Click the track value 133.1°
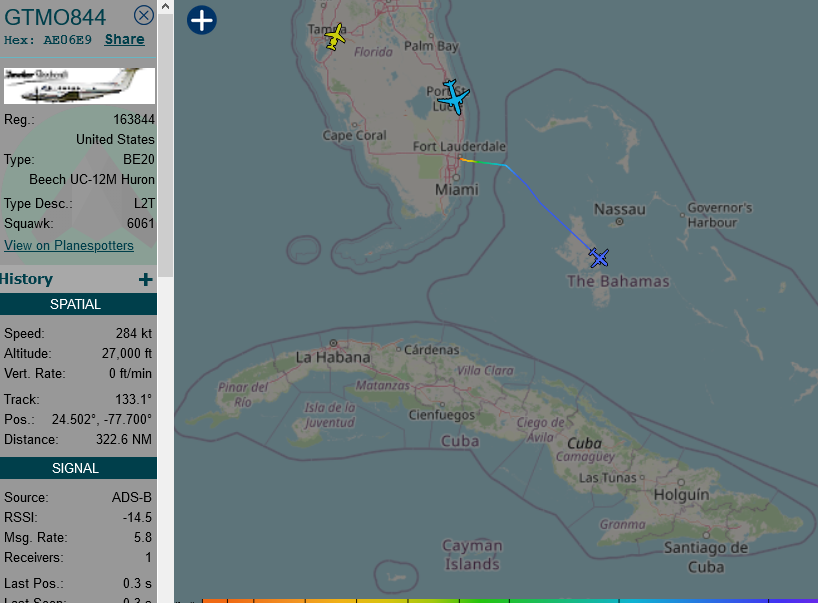818x603 pixels. (134, 400)
